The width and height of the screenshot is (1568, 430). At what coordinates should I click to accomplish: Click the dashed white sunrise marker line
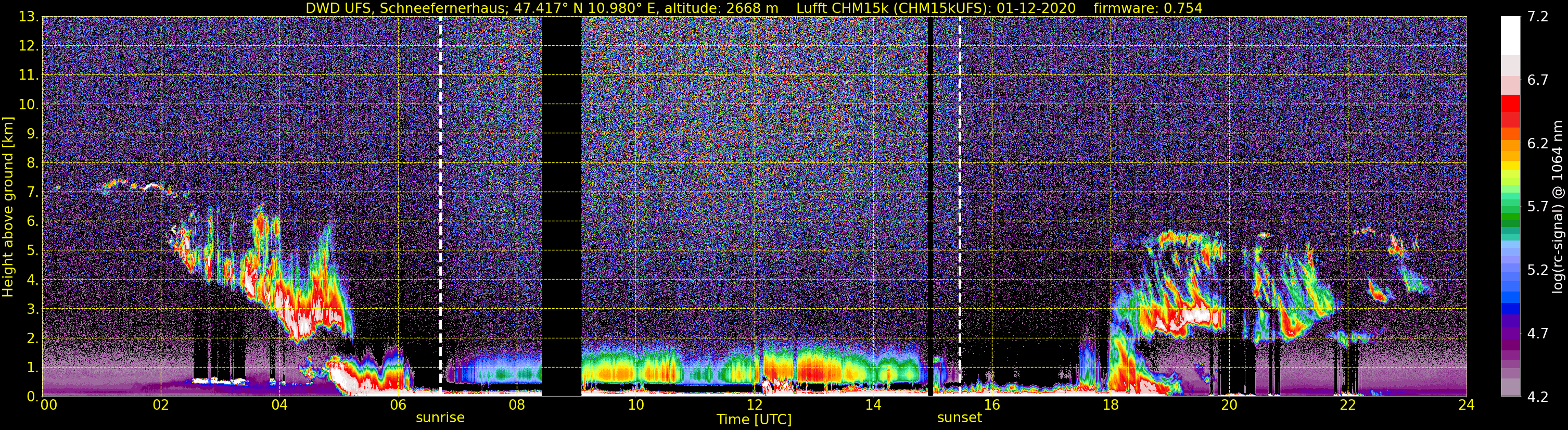coord(440,206)
